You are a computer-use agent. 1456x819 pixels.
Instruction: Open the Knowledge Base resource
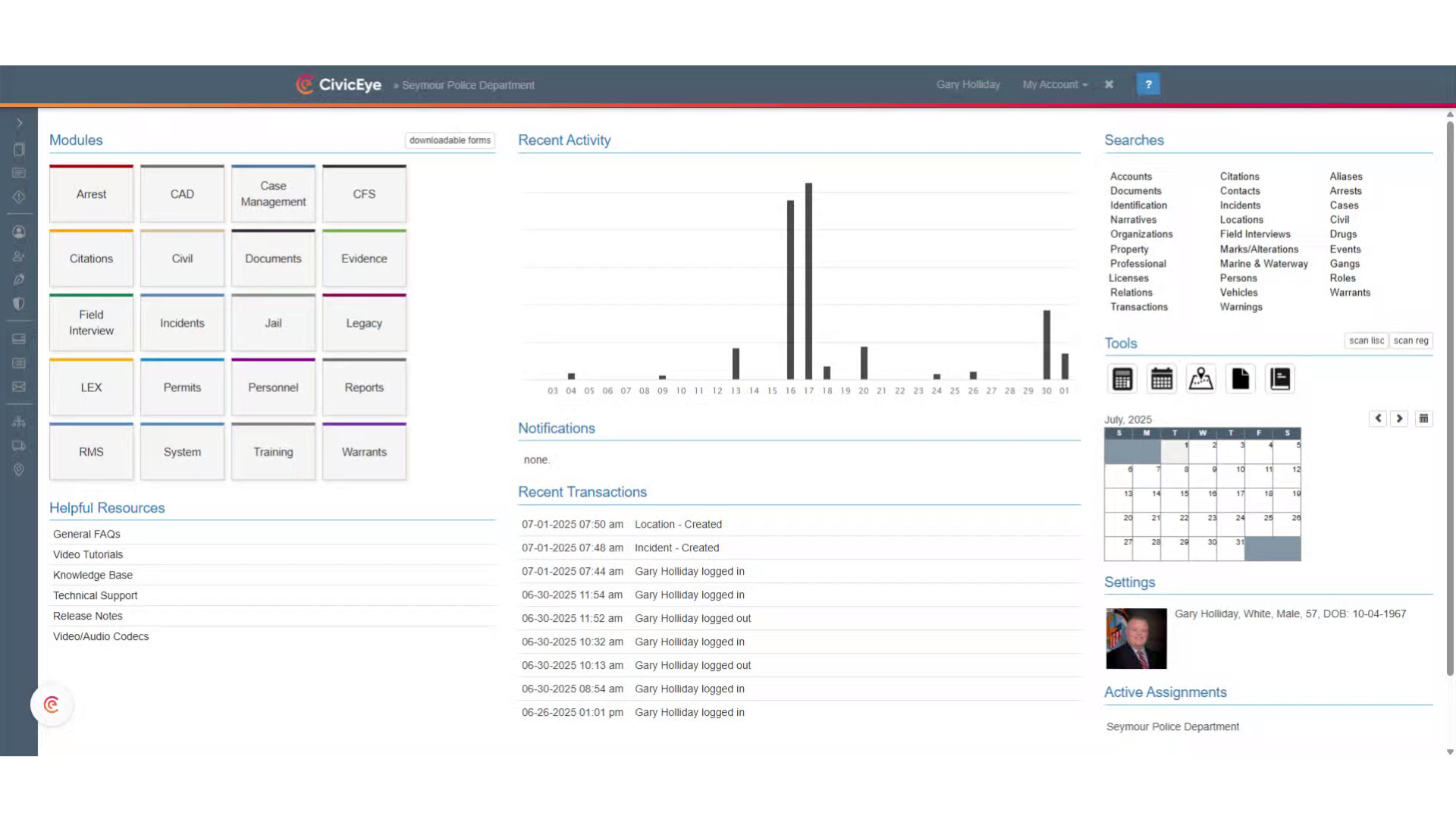click(x=93, y=575)
